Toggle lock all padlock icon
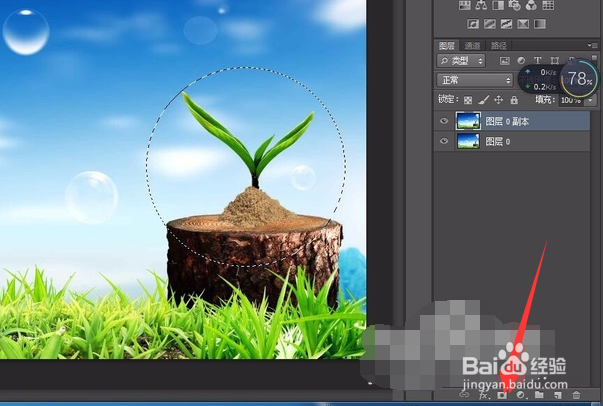The width and height of the screenshot is (603, 406). (514, 100)
